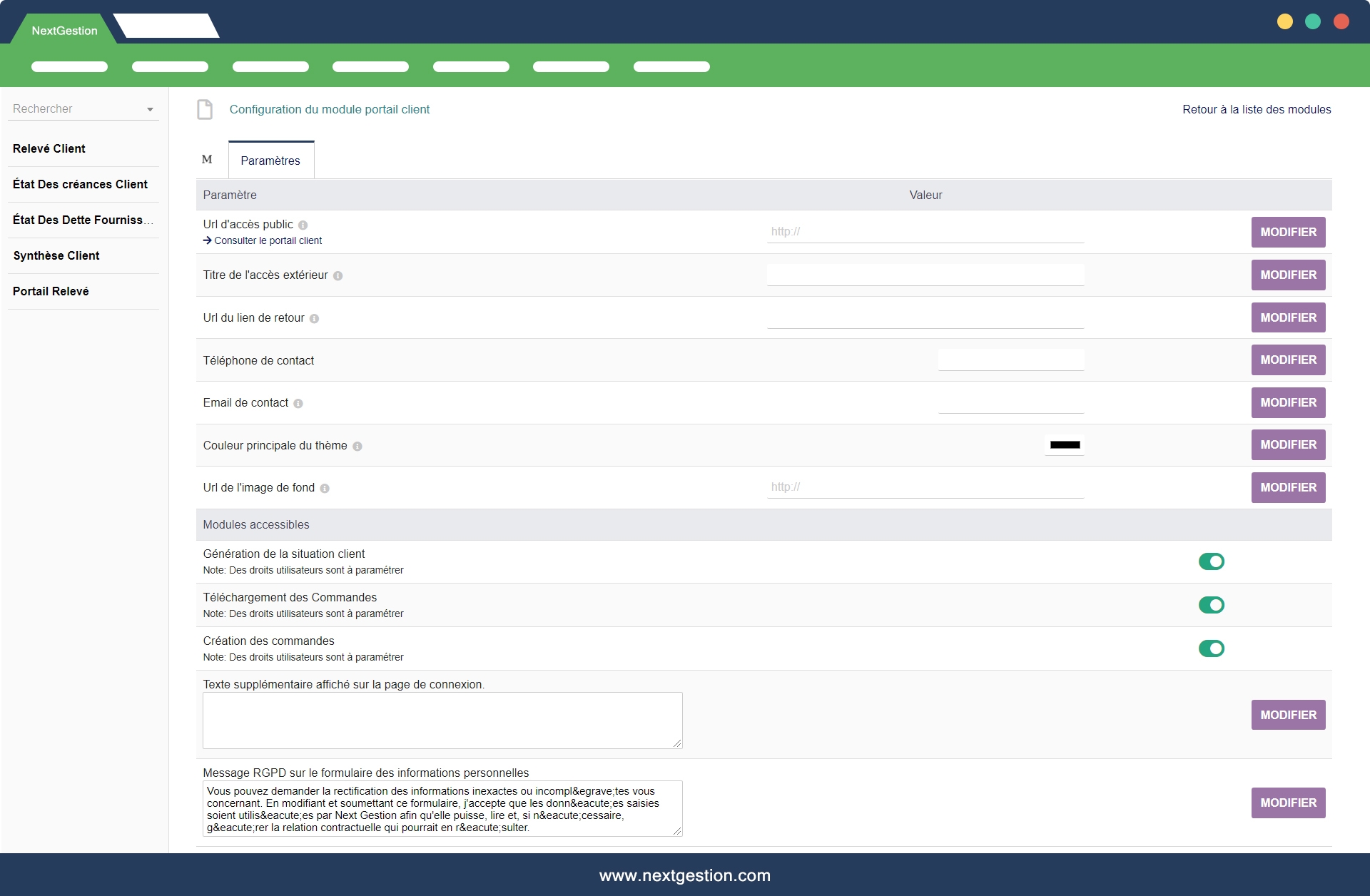This screenshot has height=896, width=1370.
Task: Click info icon beside Titre de l'accès extérieur
Action: 338,276
